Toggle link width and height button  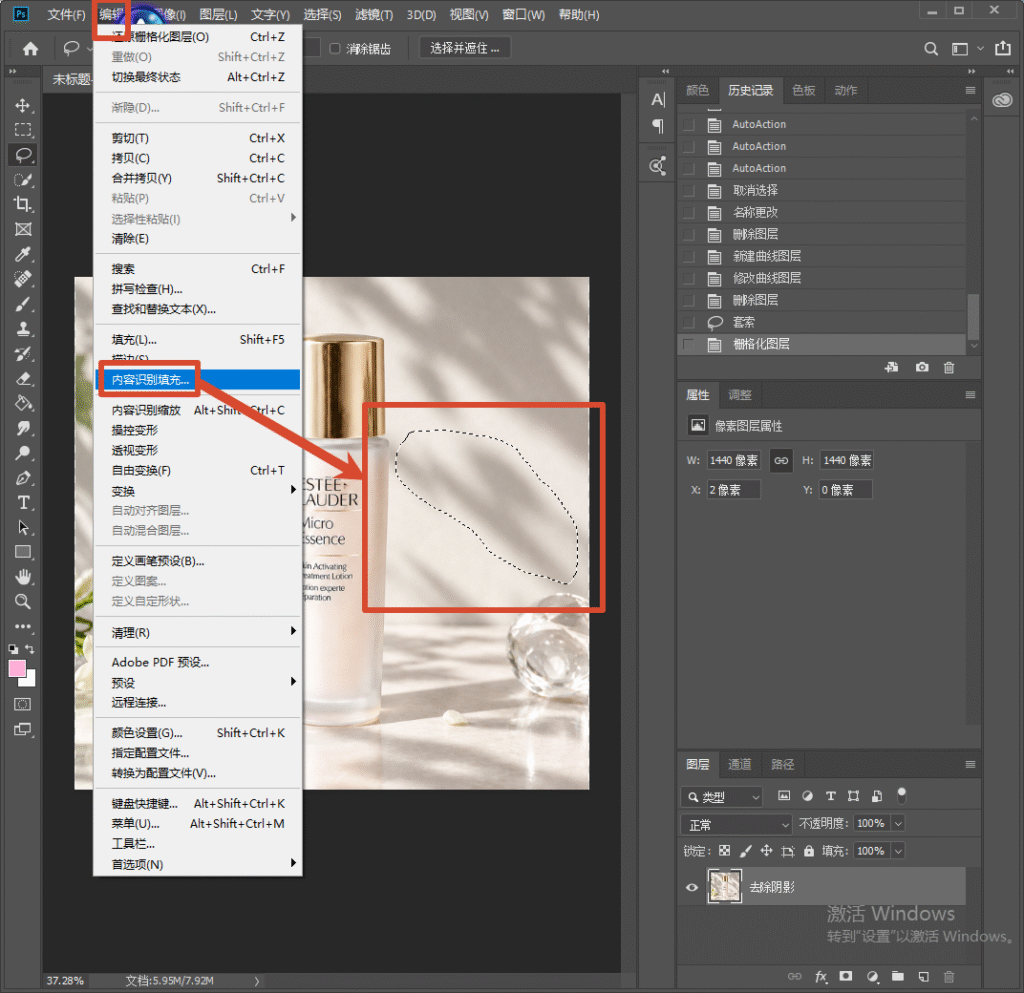[780, 460]
